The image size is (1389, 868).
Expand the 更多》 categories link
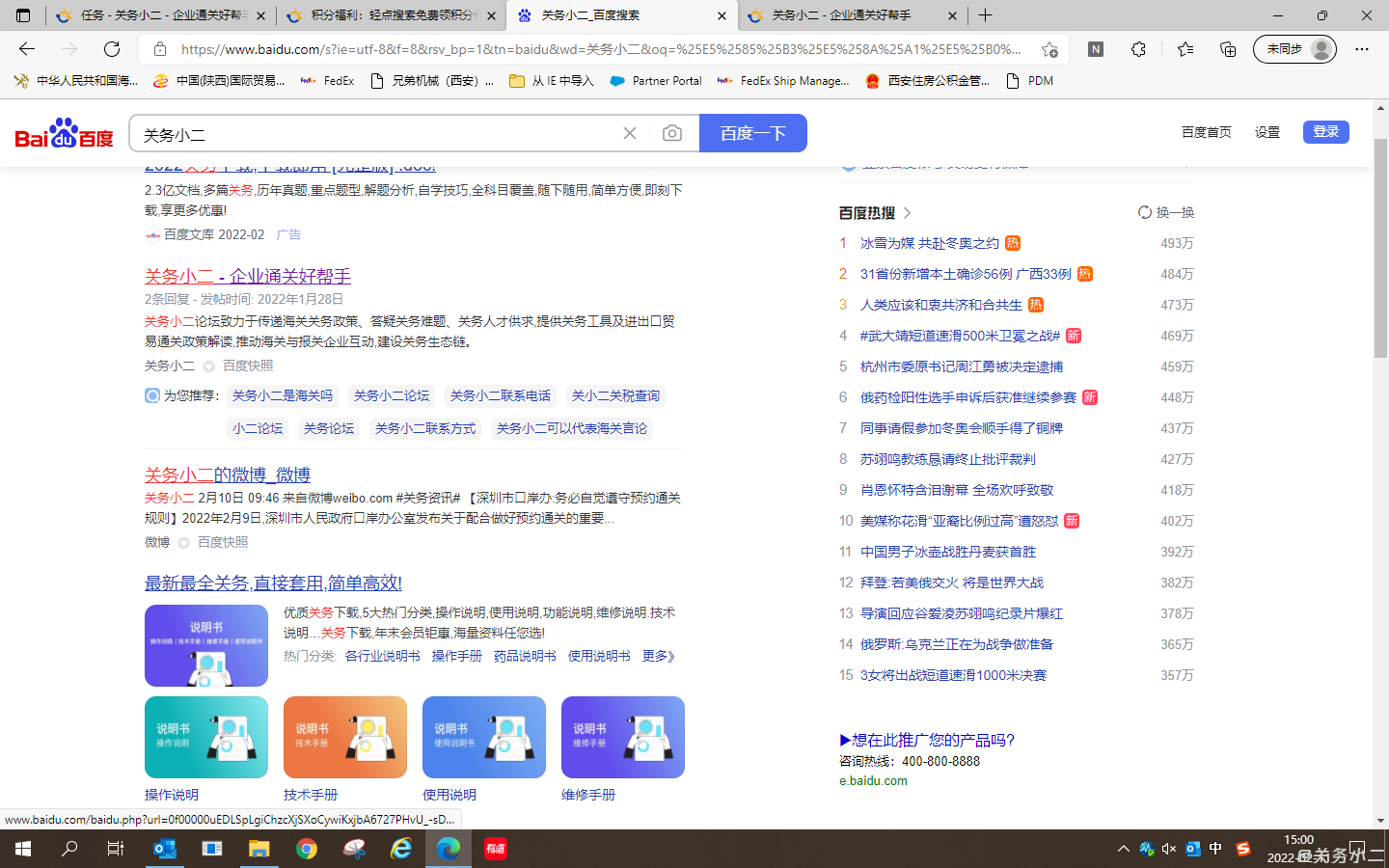tap(659, 656)
